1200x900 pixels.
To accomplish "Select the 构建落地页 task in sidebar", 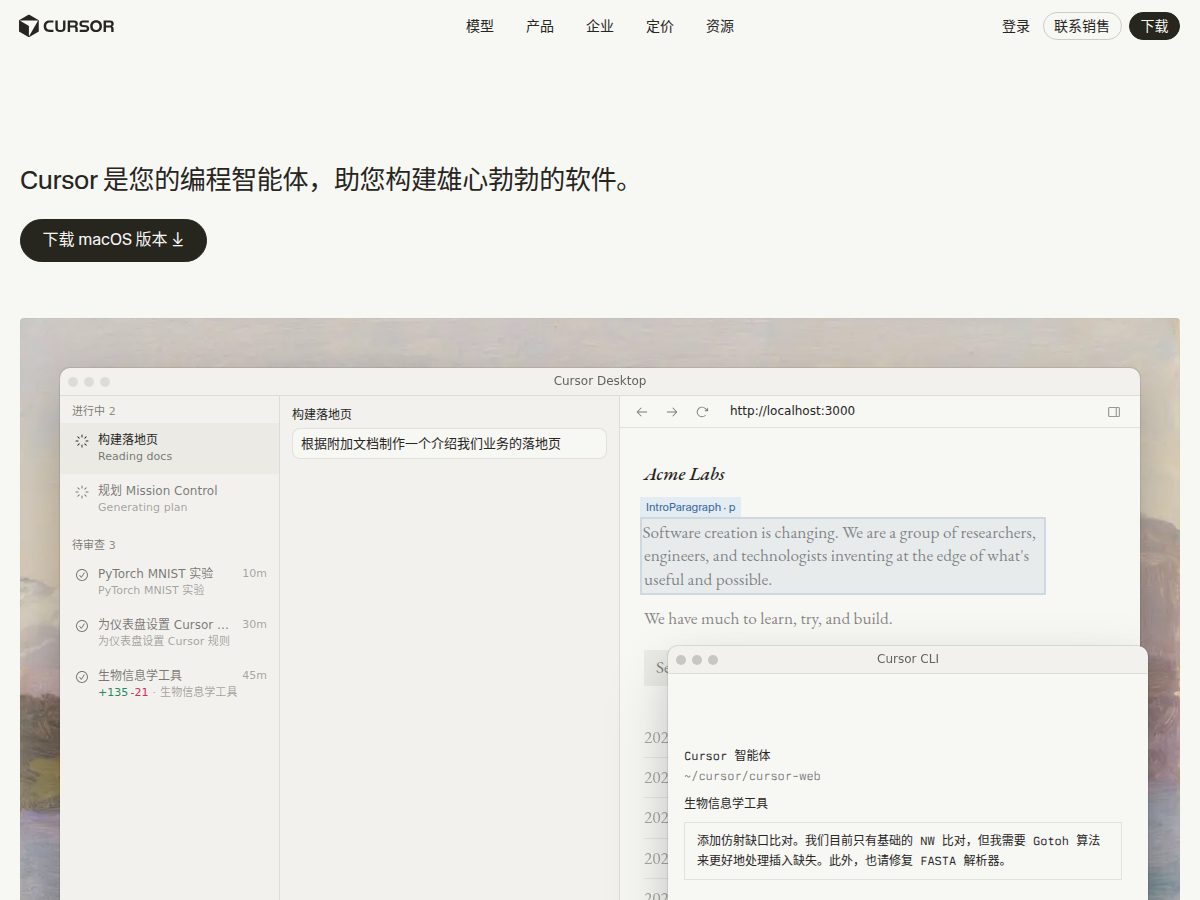I will tap(169, 447).
